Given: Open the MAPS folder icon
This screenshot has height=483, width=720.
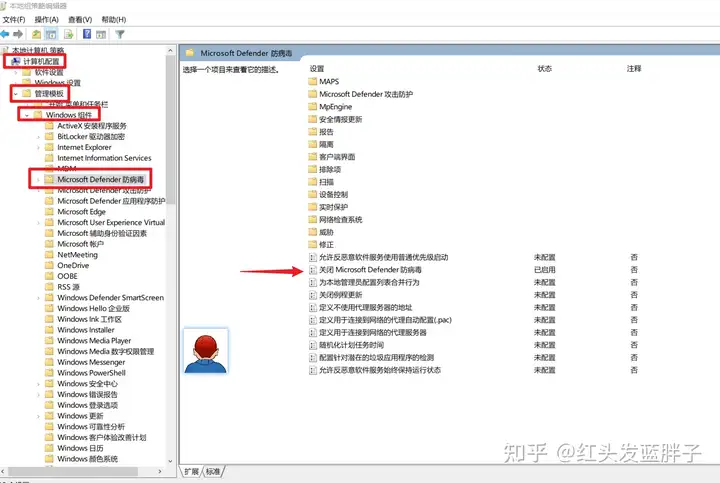Looking at the screenshot, I should 313,81.
